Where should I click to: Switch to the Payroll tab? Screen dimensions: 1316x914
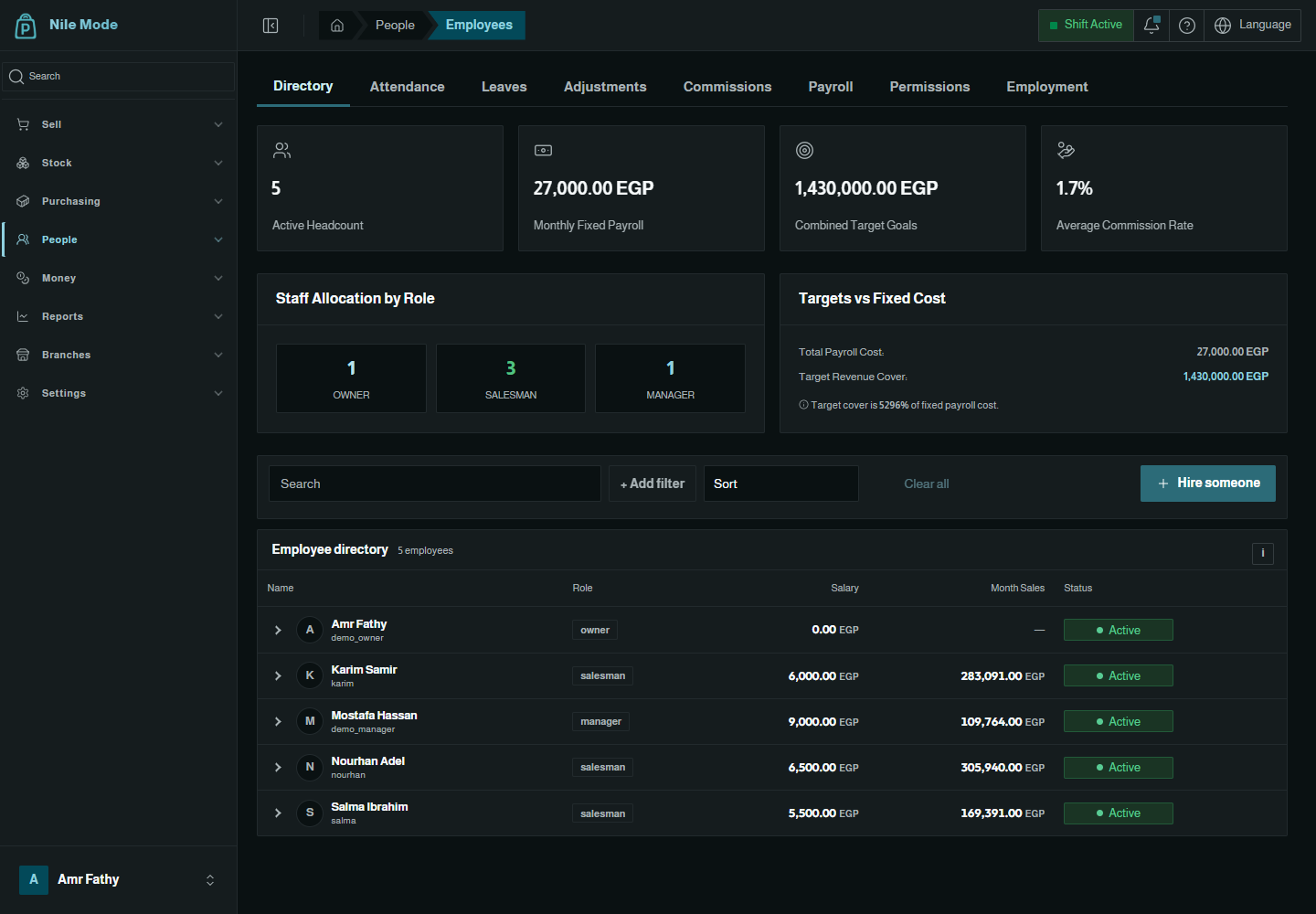[831, 87]
